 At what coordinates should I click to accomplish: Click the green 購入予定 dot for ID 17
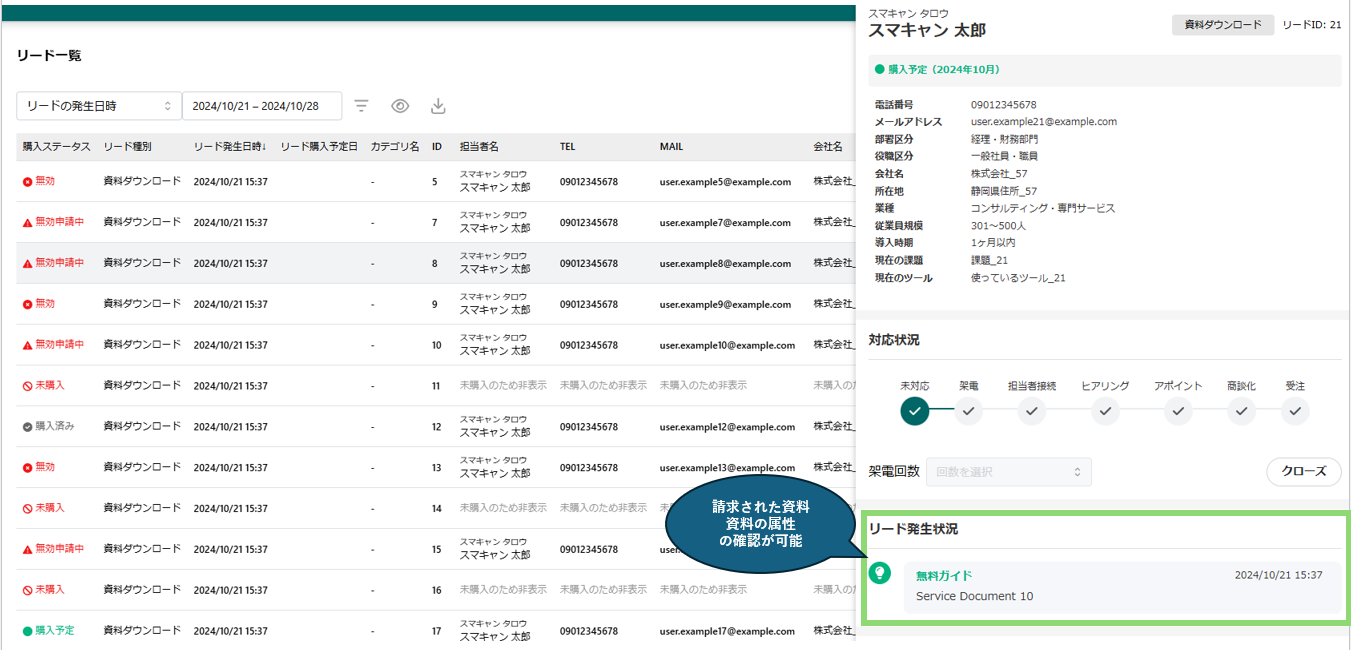click(x=28, y=631)
